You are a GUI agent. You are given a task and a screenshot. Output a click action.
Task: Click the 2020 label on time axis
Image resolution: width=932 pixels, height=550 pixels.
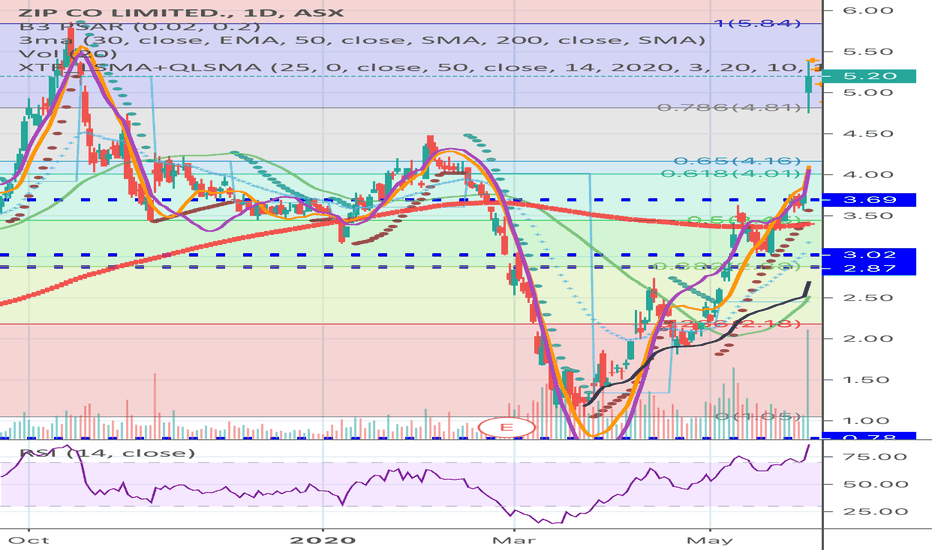322,540
